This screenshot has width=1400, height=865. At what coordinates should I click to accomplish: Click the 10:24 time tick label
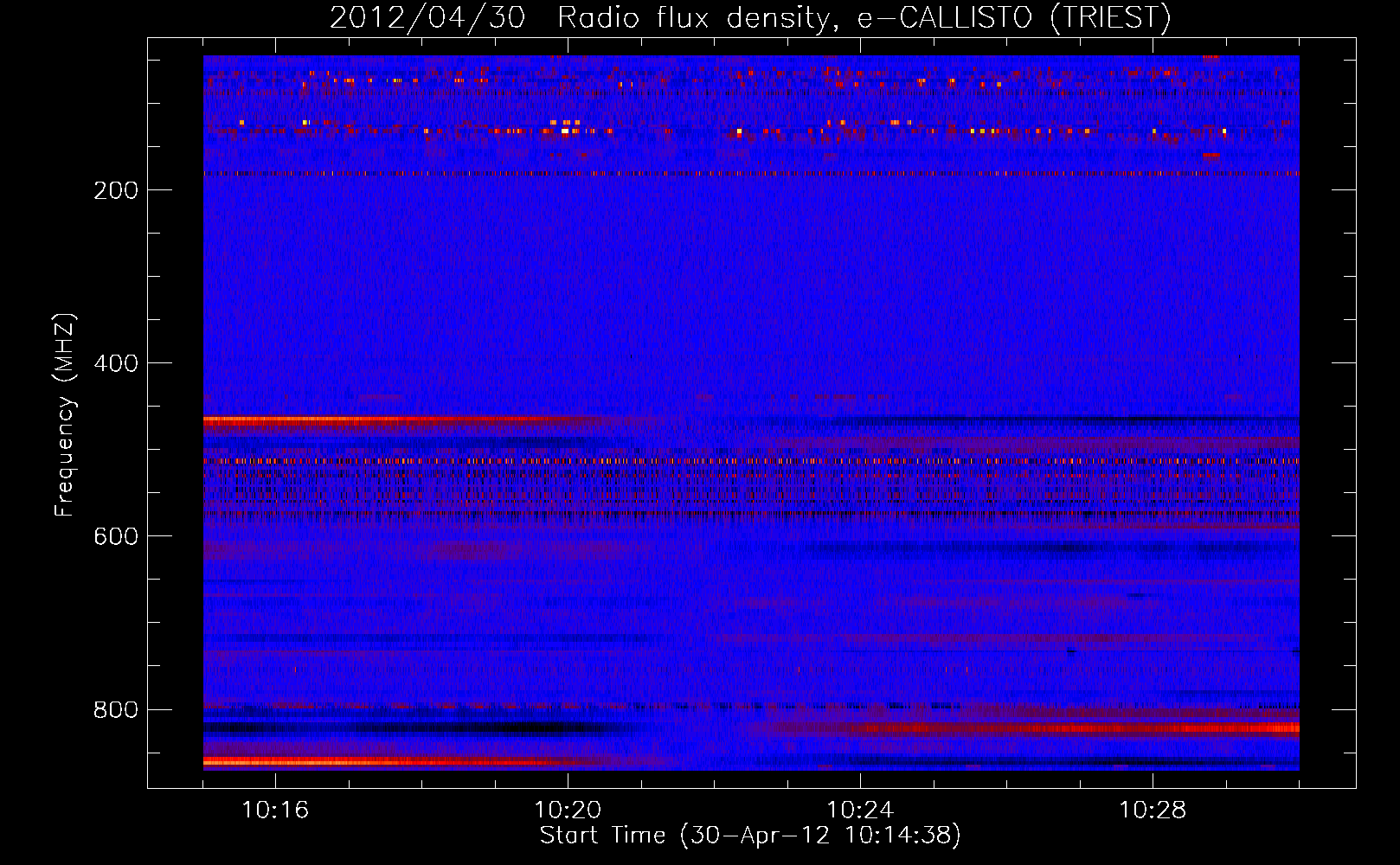point(860,811)
